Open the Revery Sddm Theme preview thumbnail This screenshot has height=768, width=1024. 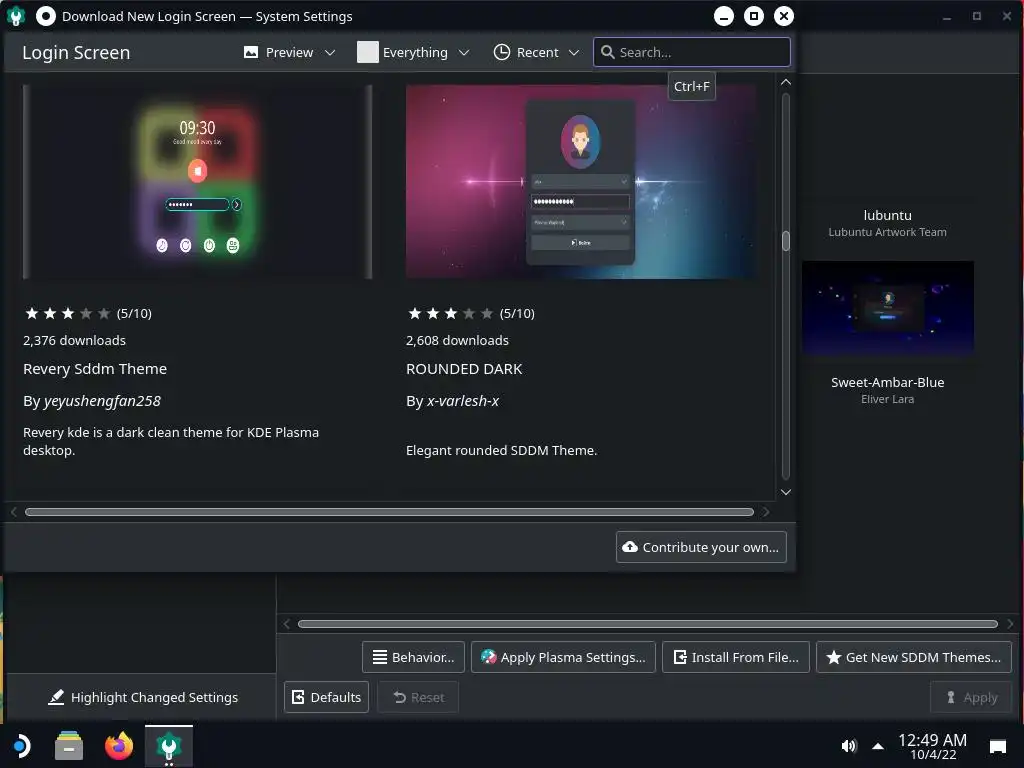[x=197, y=182]
